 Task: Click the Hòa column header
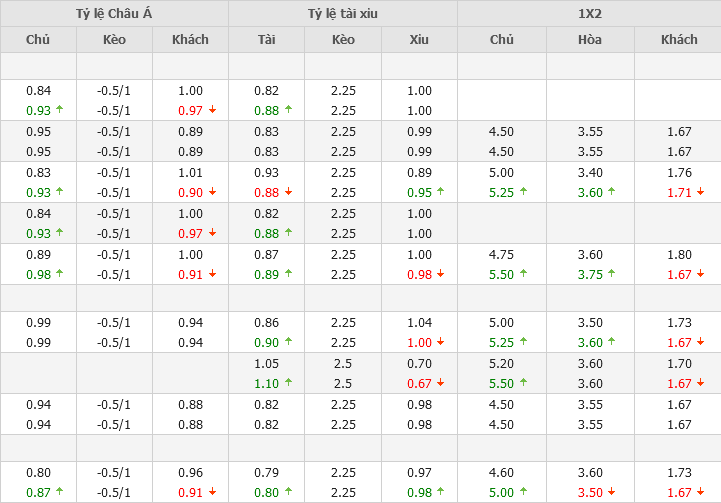(x=590, y=40)
